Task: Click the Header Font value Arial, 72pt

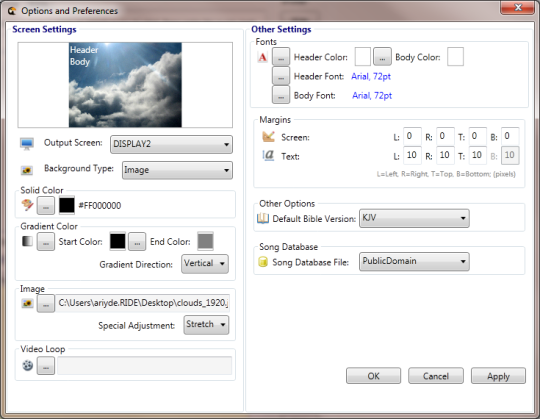Action: 371,76
